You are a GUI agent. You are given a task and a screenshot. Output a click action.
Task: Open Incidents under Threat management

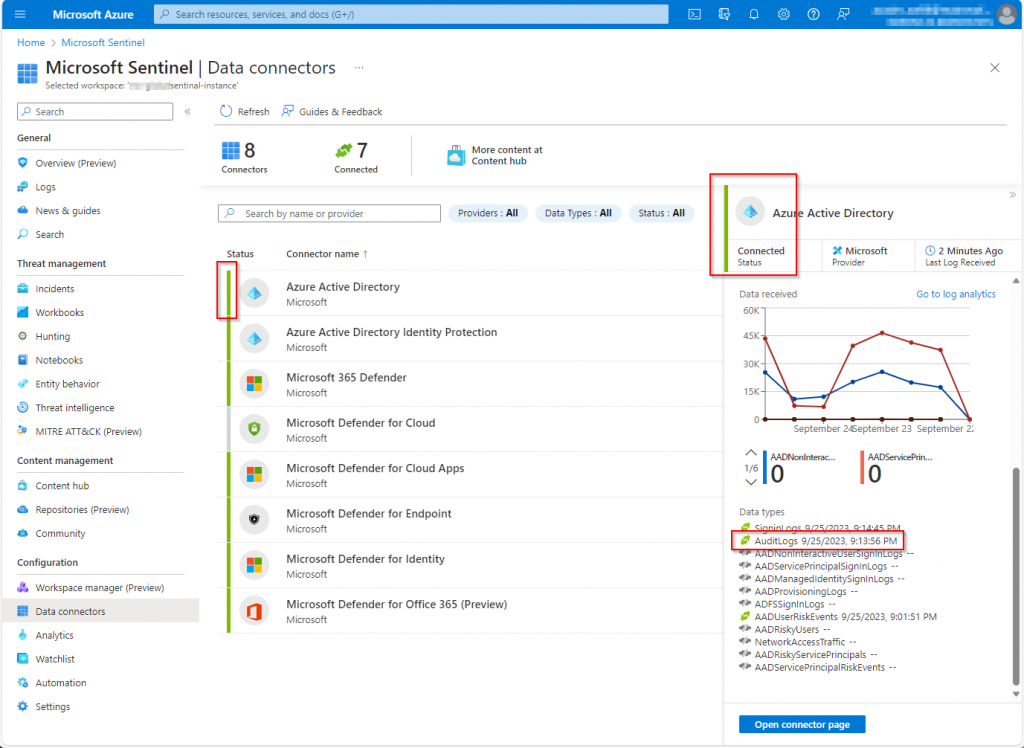[55, 289]
